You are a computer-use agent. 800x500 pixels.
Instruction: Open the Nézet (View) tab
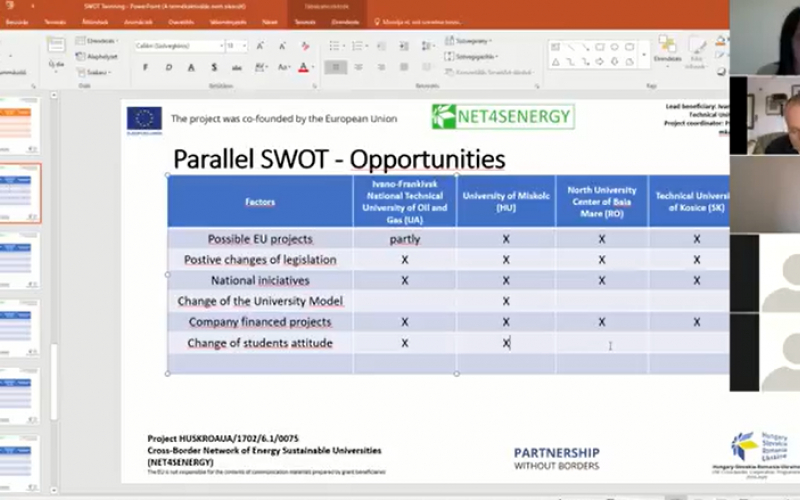point(270,22)
